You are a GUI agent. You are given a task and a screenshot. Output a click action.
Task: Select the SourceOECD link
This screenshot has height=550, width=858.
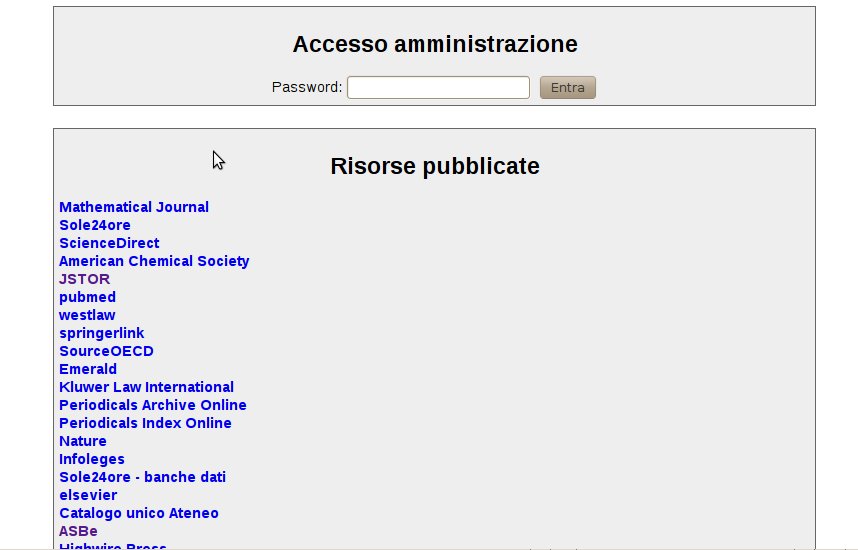(106, 351)
